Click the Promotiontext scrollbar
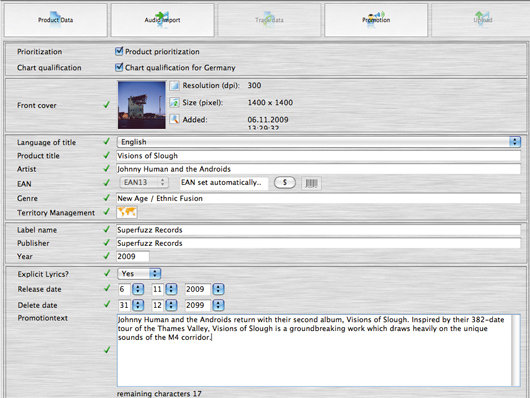Viewport: 530px width, 398px height. pyautogui.click(x=516, y=350)
